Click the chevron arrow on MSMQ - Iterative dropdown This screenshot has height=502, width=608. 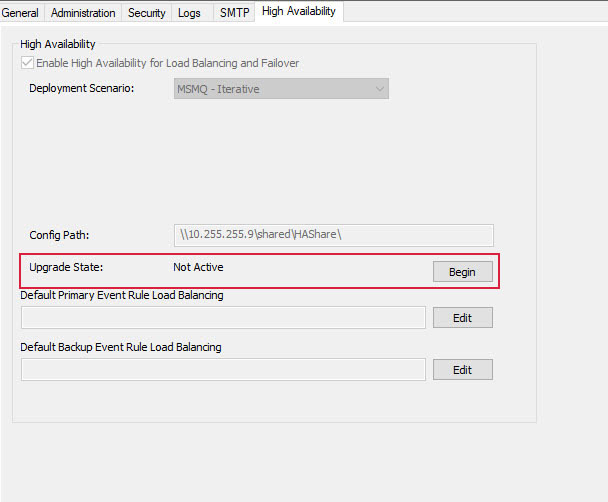pos(379,89)
